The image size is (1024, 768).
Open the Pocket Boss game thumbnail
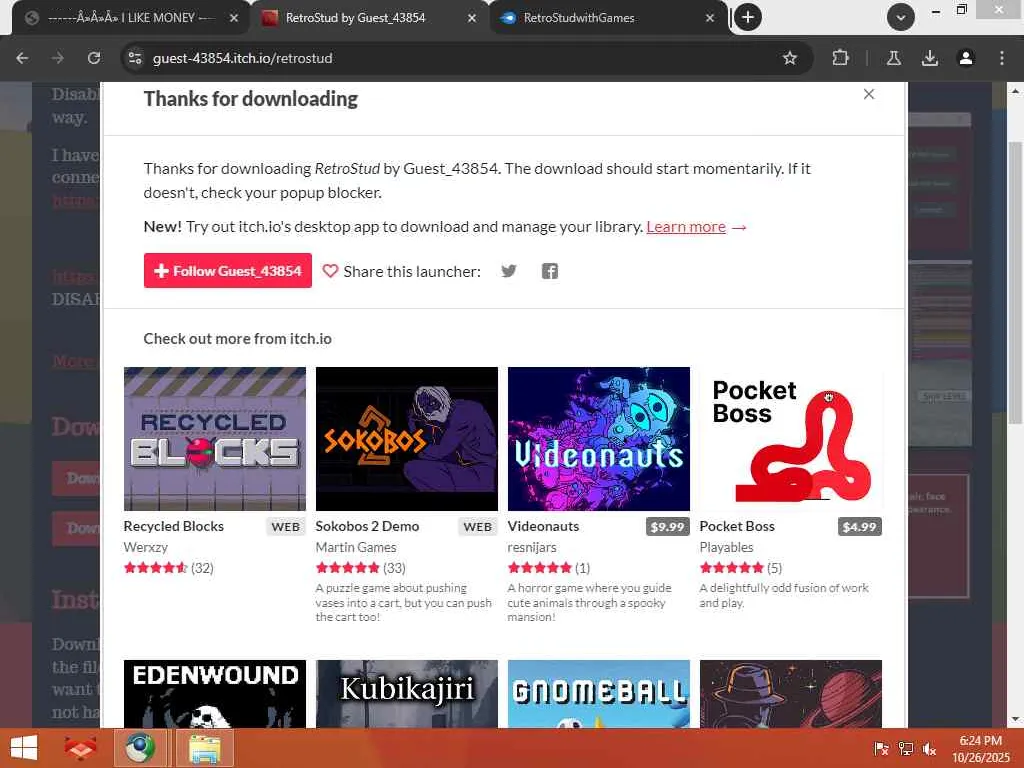[791, 439]
